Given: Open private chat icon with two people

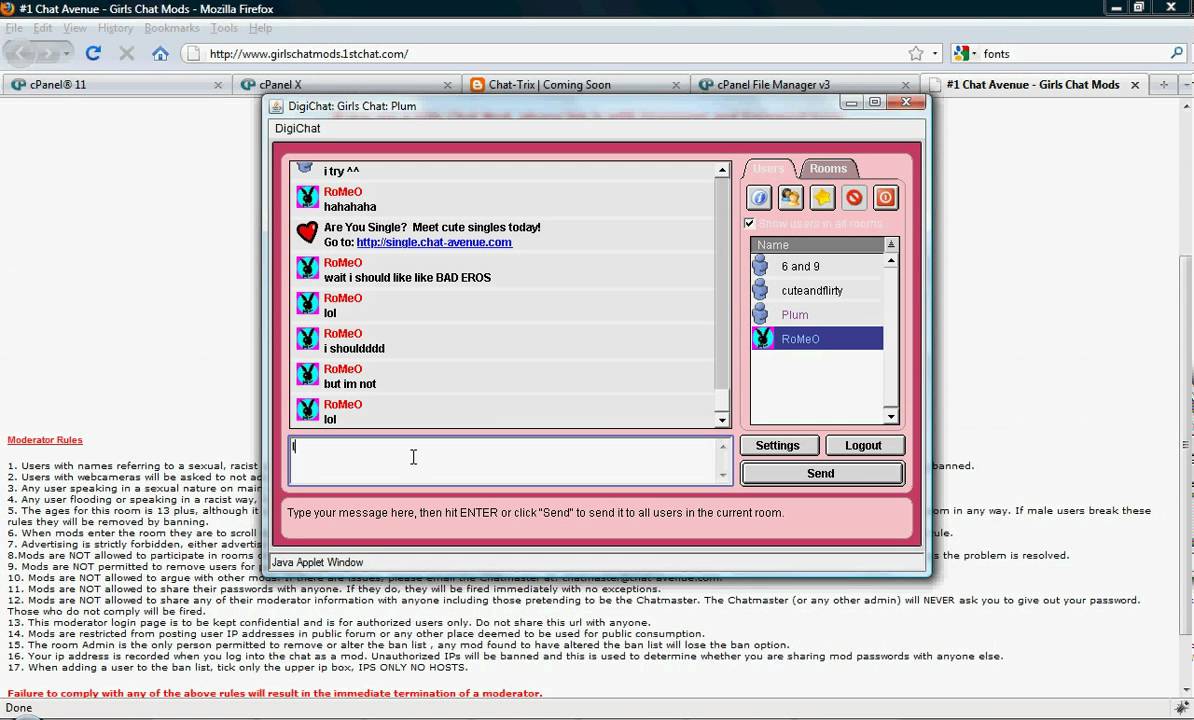Looking at the screenshot, I should [790, 198].
